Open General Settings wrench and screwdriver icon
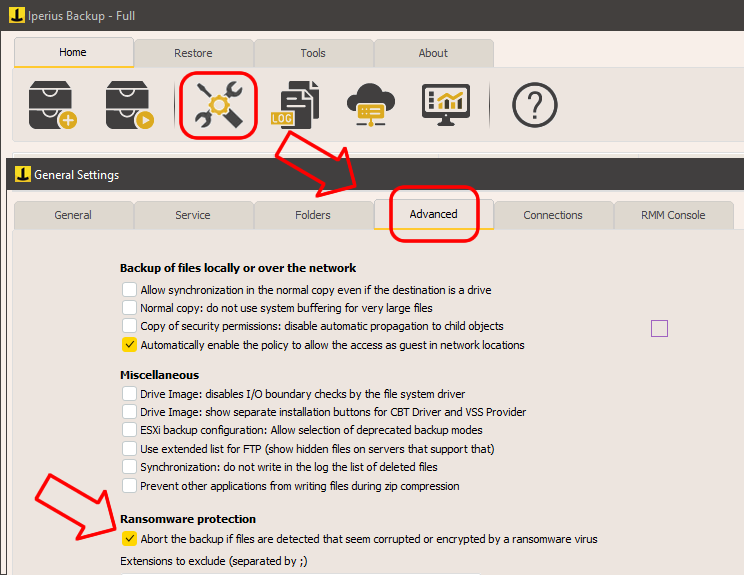Image resolution: width=744 pixels, height=575 pixels. coord(219,105)
